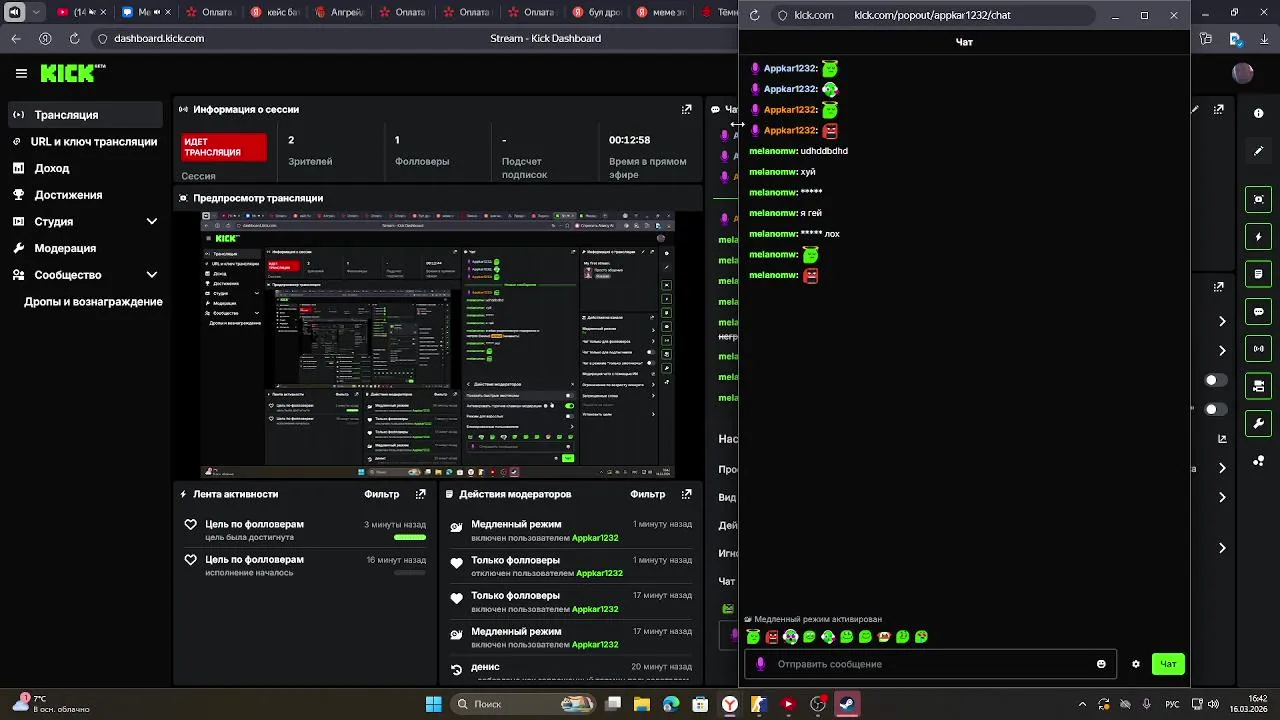The width and height of the screenshot is (1280, 720).
Task: Click Appkar1232 in the Медленный режим entry from 1 минуту назад
Action: point(595,538)
